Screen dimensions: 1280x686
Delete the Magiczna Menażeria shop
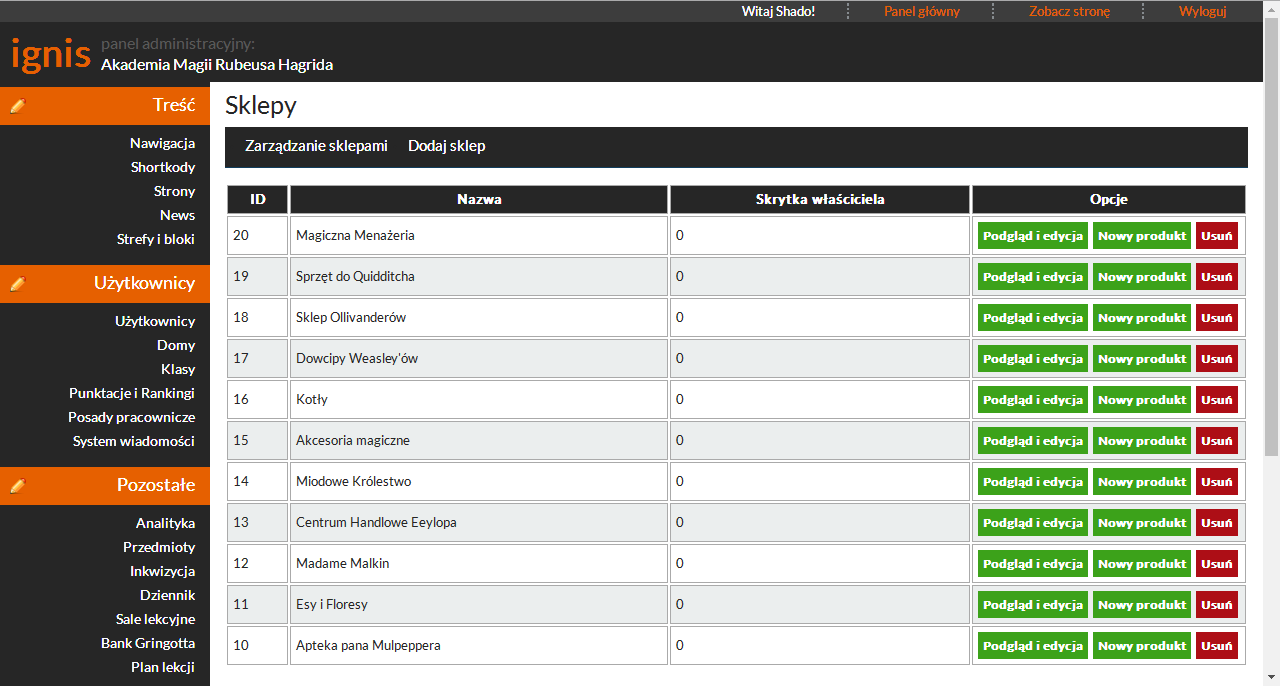[x=1216, y=236]
